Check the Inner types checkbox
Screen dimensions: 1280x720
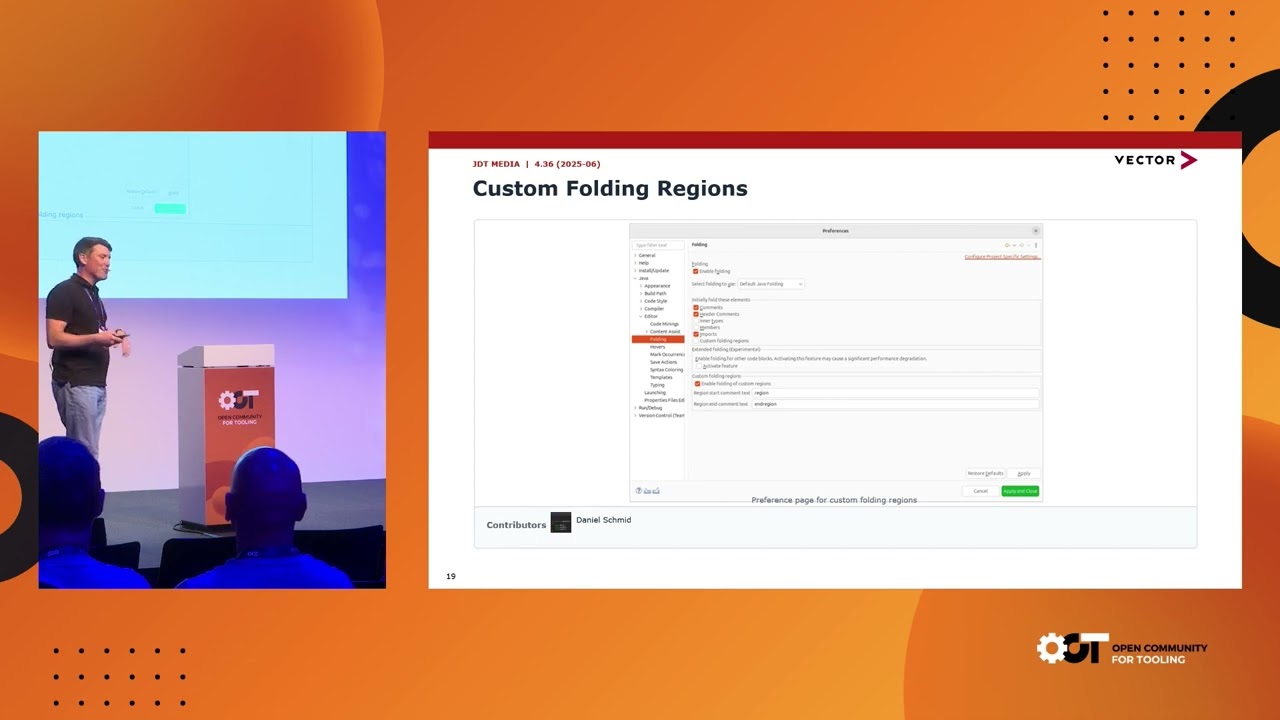tap(696, 321)
